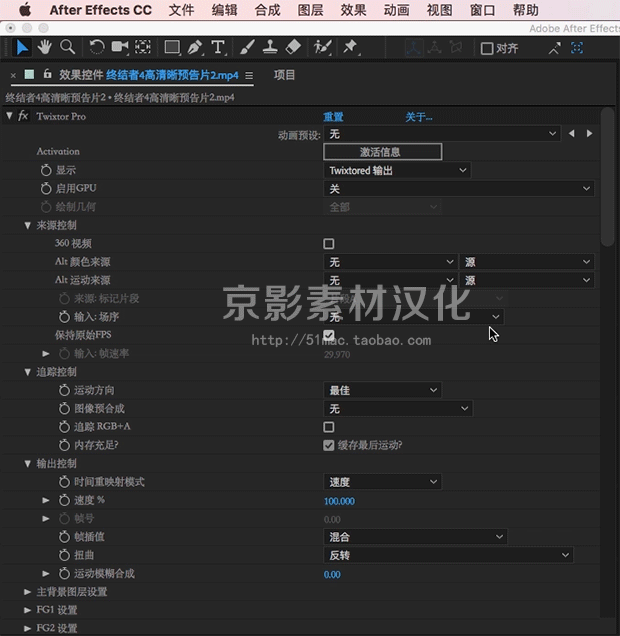Click the local axis mode icon
The height and width of the screenshot is (636, 620).
(x=414, y=48)
